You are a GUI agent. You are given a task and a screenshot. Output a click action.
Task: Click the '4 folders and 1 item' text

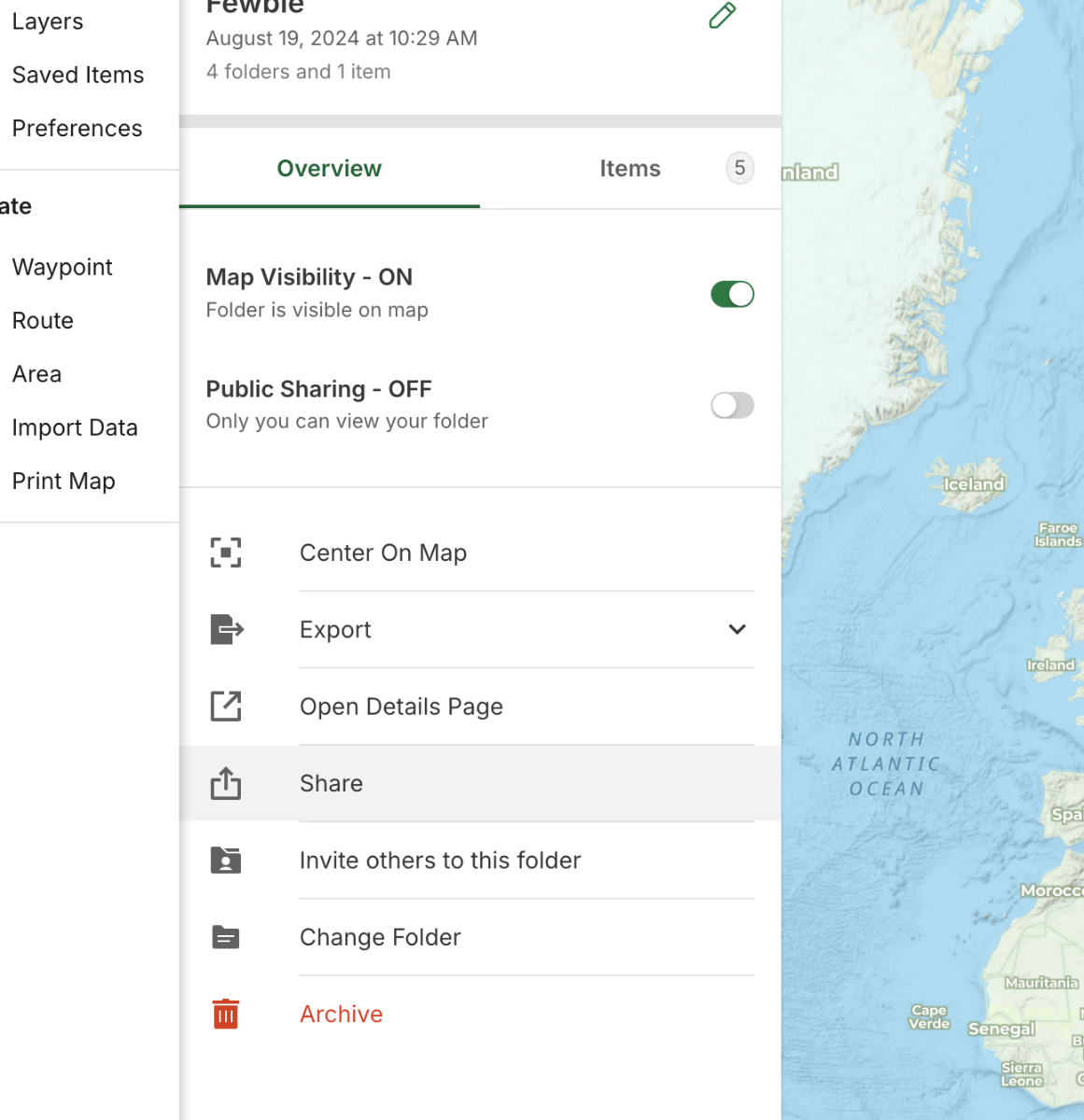tap(299, 72)
